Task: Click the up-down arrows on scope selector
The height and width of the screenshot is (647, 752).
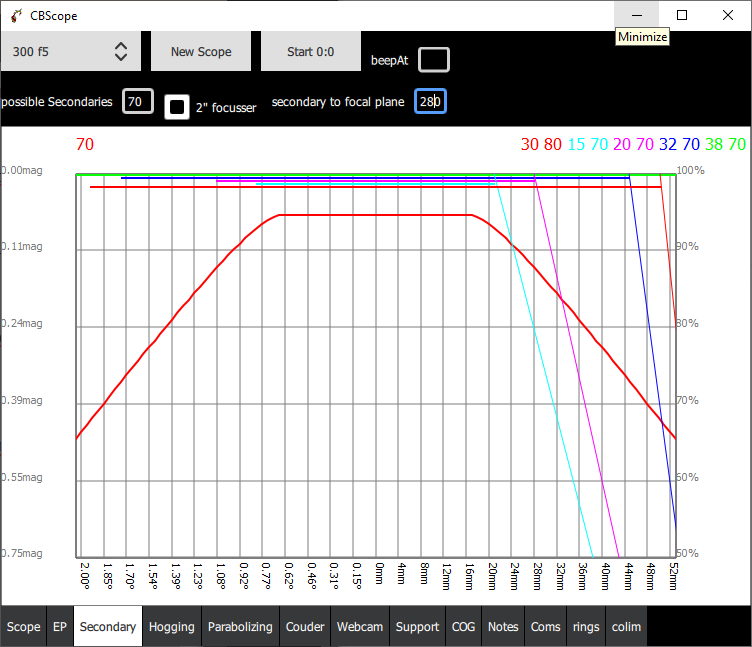Action: [121, 51]
